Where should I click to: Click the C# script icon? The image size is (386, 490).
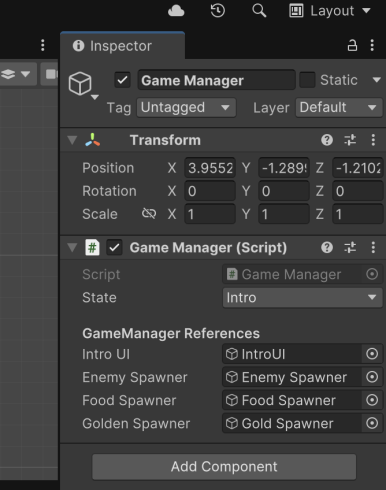tap(92, 248)
